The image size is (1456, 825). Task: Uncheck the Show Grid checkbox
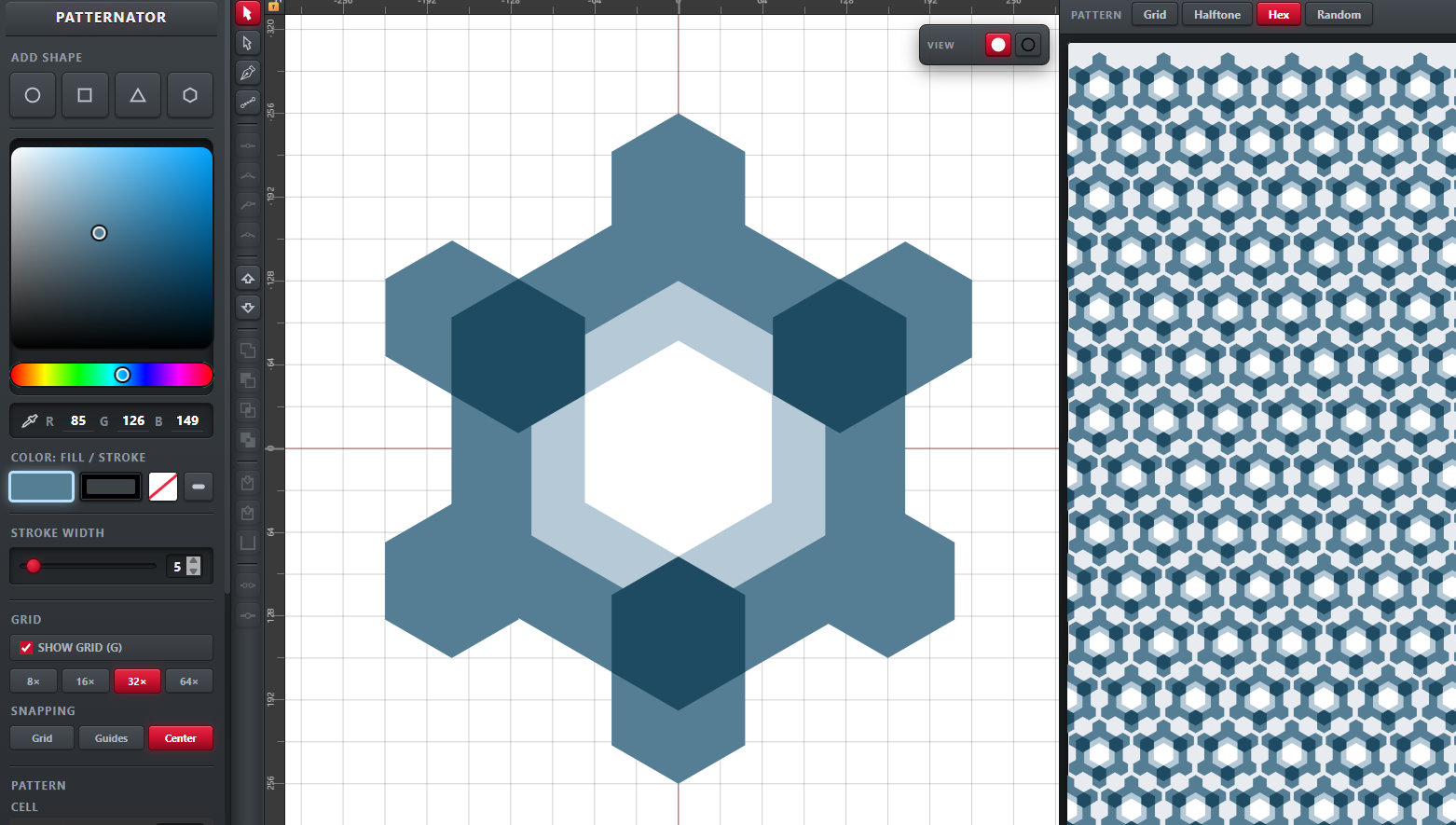(x=26, y=647)
